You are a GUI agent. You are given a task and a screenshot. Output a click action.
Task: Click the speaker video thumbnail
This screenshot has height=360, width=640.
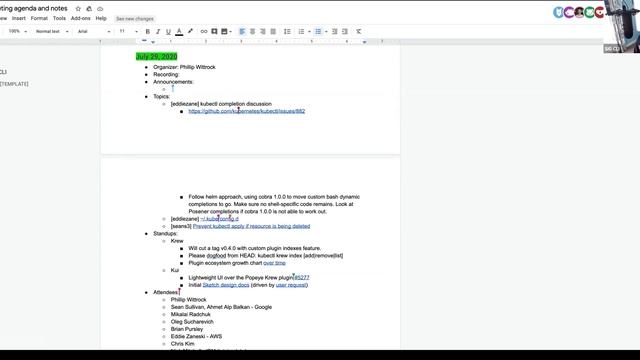[x=622, y=27]
